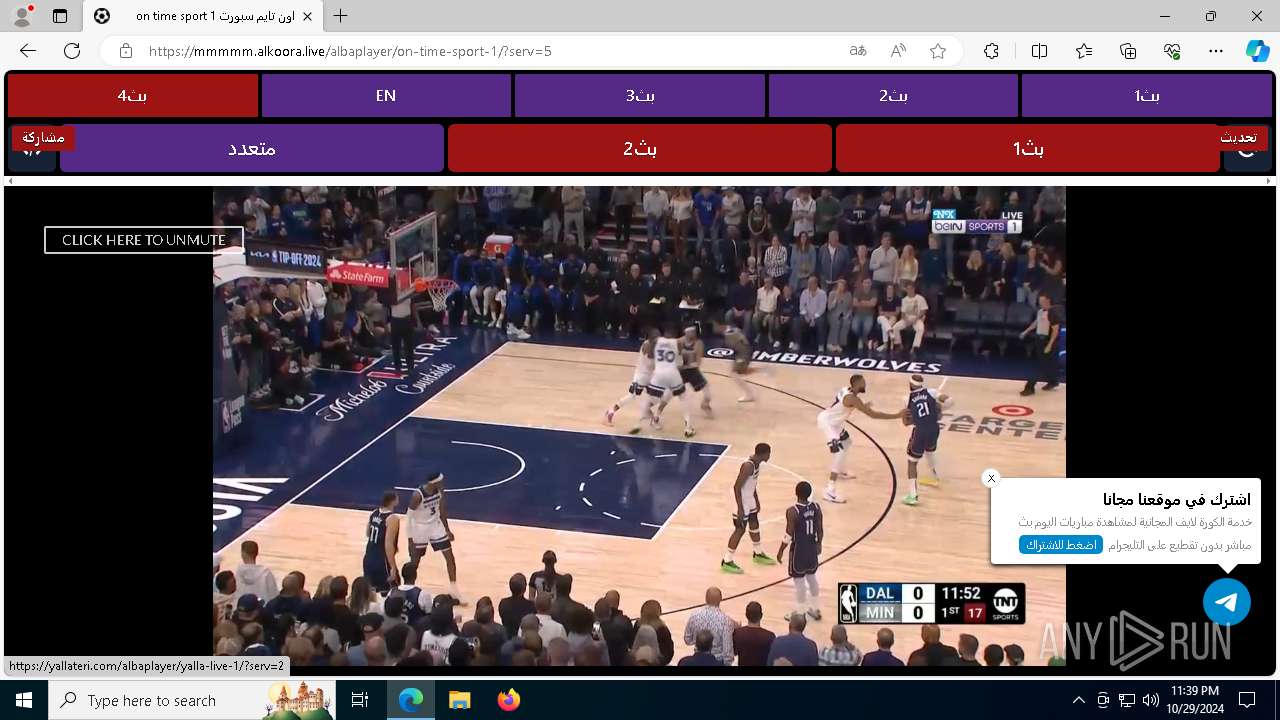Open the round Telegram chat icon
Screen dimensions: 1280x720
click(x=1227, y=602)
